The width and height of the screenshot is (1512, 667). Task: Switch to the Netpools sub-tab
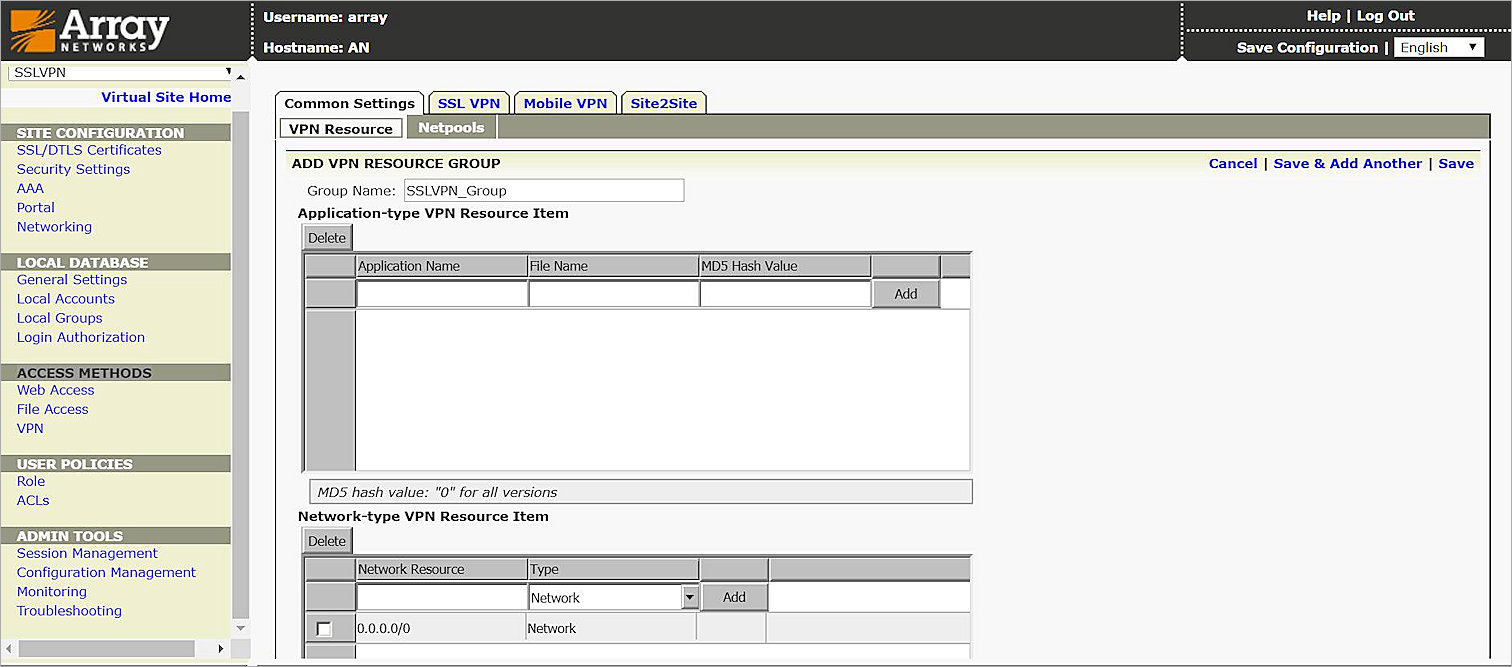[451, 127]
